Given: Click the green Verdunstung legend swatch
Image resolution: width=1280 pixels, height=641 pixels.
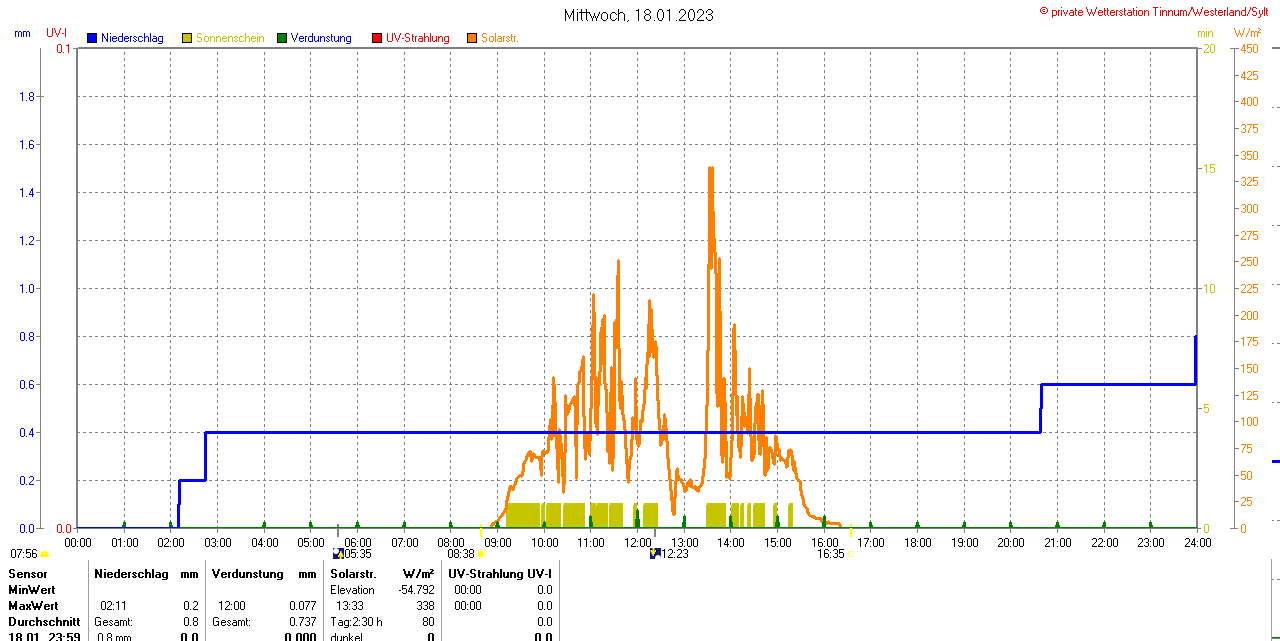Looking at the screenshot, I should pos(282,38).
